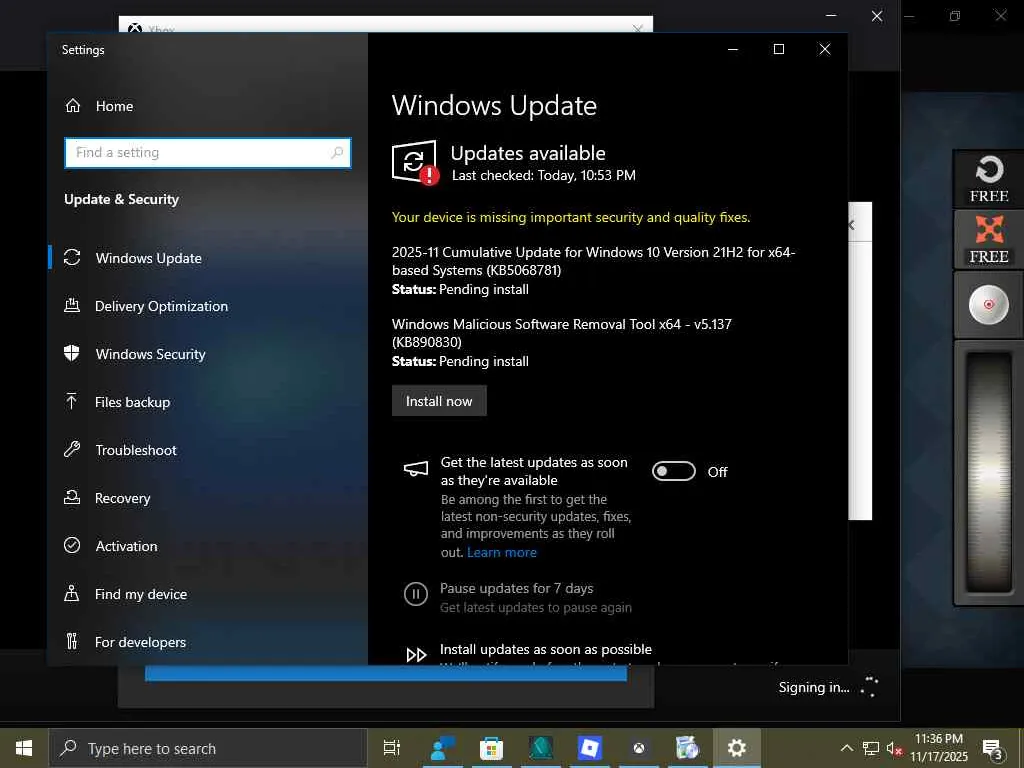Click the Updates available status icon
1024x768 pixels.
[415, 162]
